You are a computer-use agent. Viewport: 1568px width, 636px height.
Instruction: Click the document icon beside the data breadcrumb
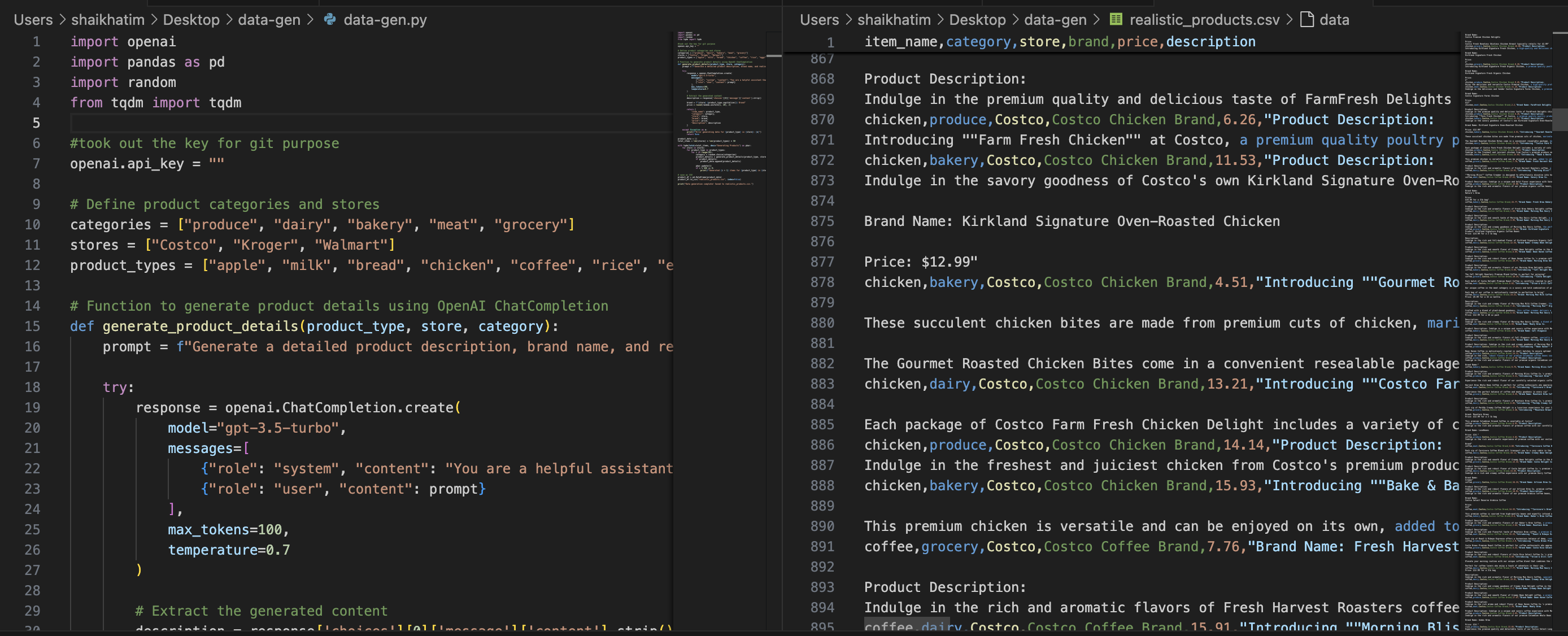[x=1306, y=19]
